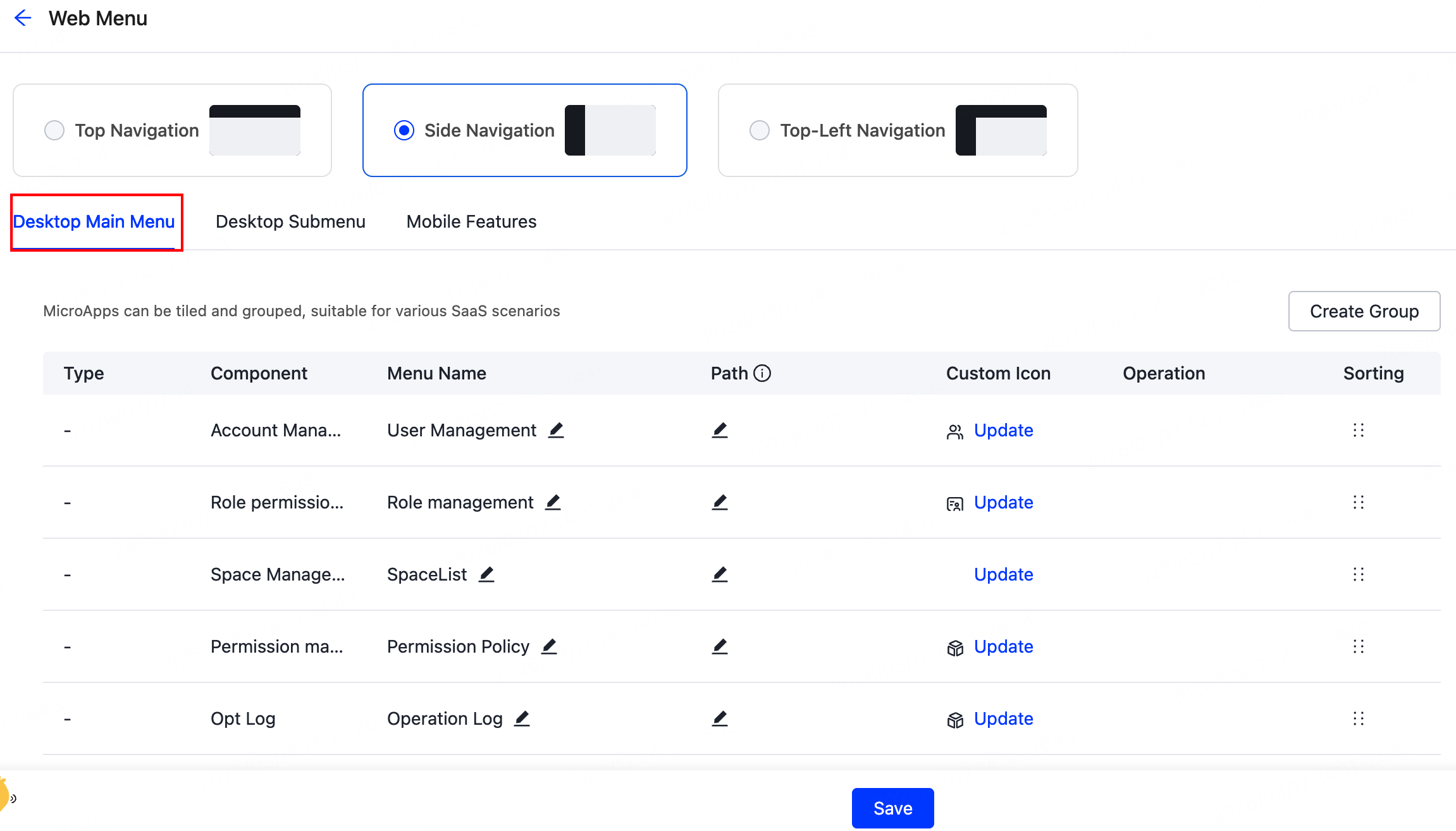Select Top Navigation radio button
This screenshot has width=1456, height=831.
(54, 131)
